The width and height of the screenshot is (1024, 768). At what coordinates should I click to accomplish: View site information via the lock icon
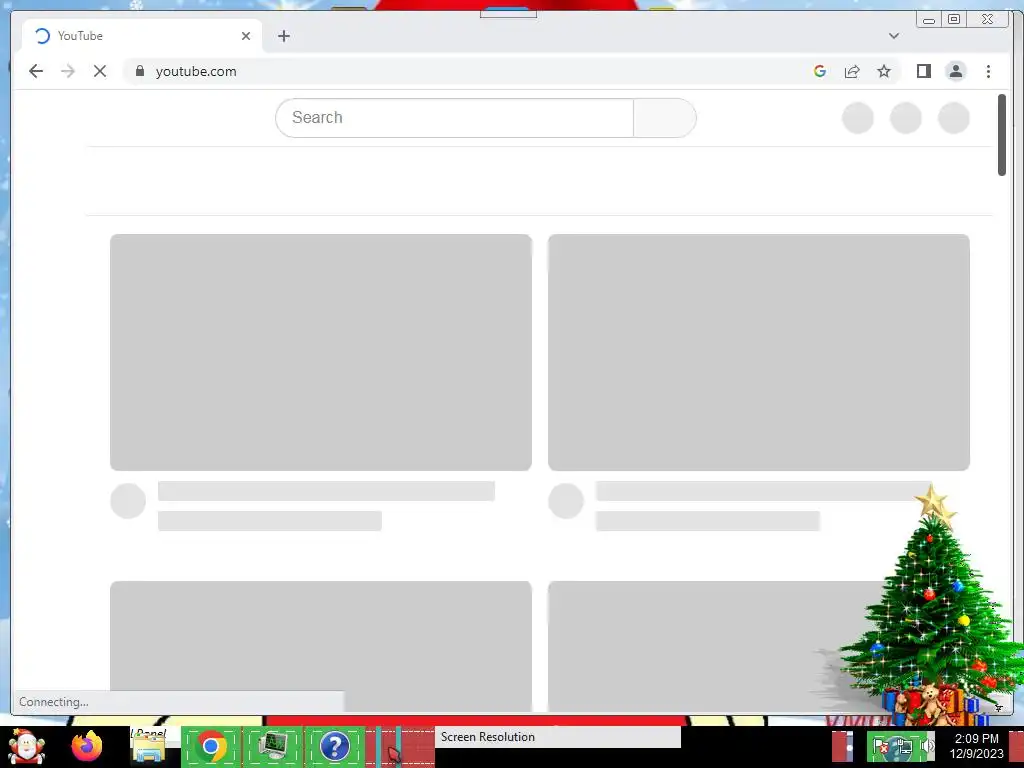coord(140,71)
